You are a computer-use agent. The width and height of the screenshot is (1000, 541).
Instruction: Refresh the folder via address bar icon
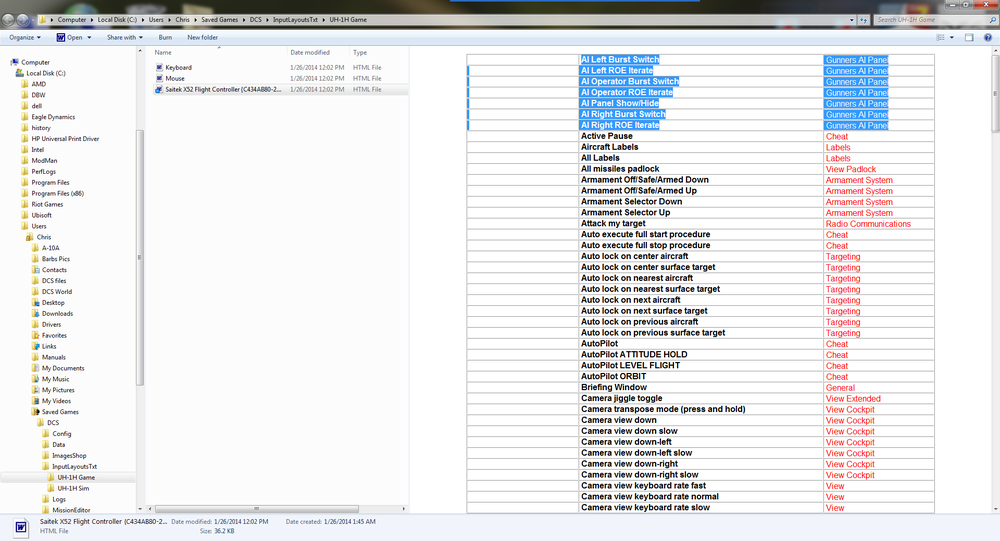coord(864,20)
